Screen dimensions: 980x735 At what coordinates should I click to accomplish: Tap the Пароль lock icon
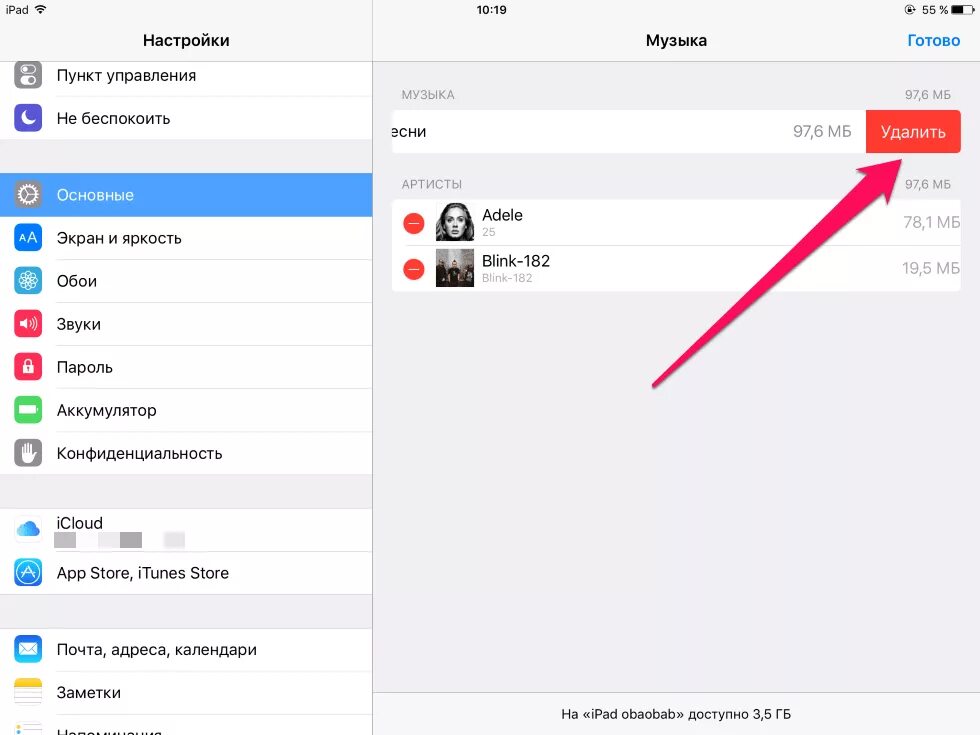point(28,367)
